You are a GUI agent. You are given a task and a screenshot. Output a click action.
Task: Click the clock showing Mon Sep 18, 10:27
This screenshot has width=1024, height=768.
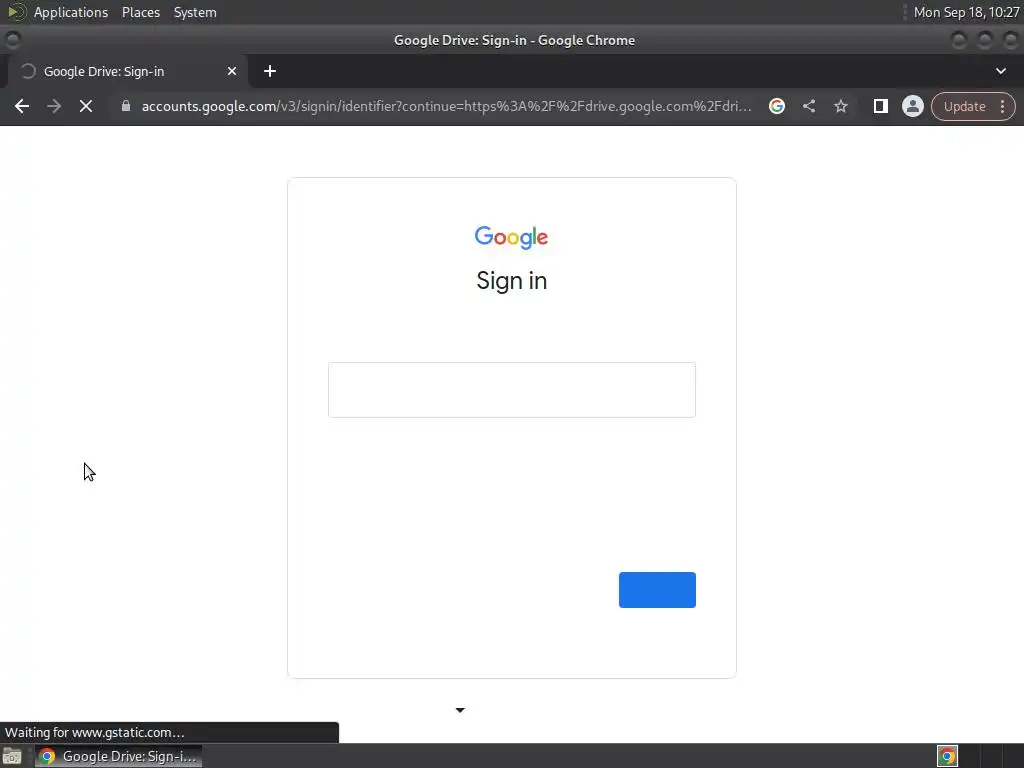click(x=966, y=12)
